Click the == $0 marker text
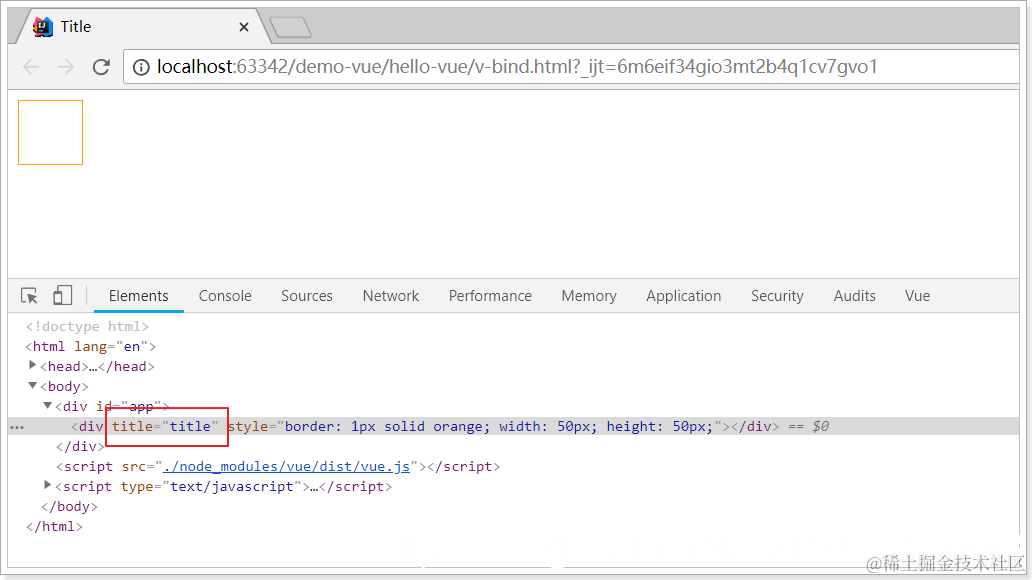 pyautogui.click(x=808, y=427)
